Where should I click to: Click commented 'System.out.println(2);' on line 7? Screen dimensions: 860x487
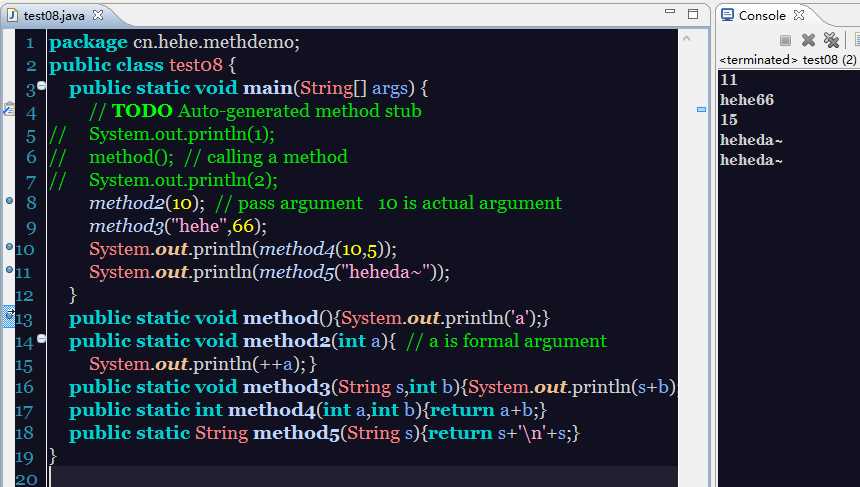coord(183,180)
